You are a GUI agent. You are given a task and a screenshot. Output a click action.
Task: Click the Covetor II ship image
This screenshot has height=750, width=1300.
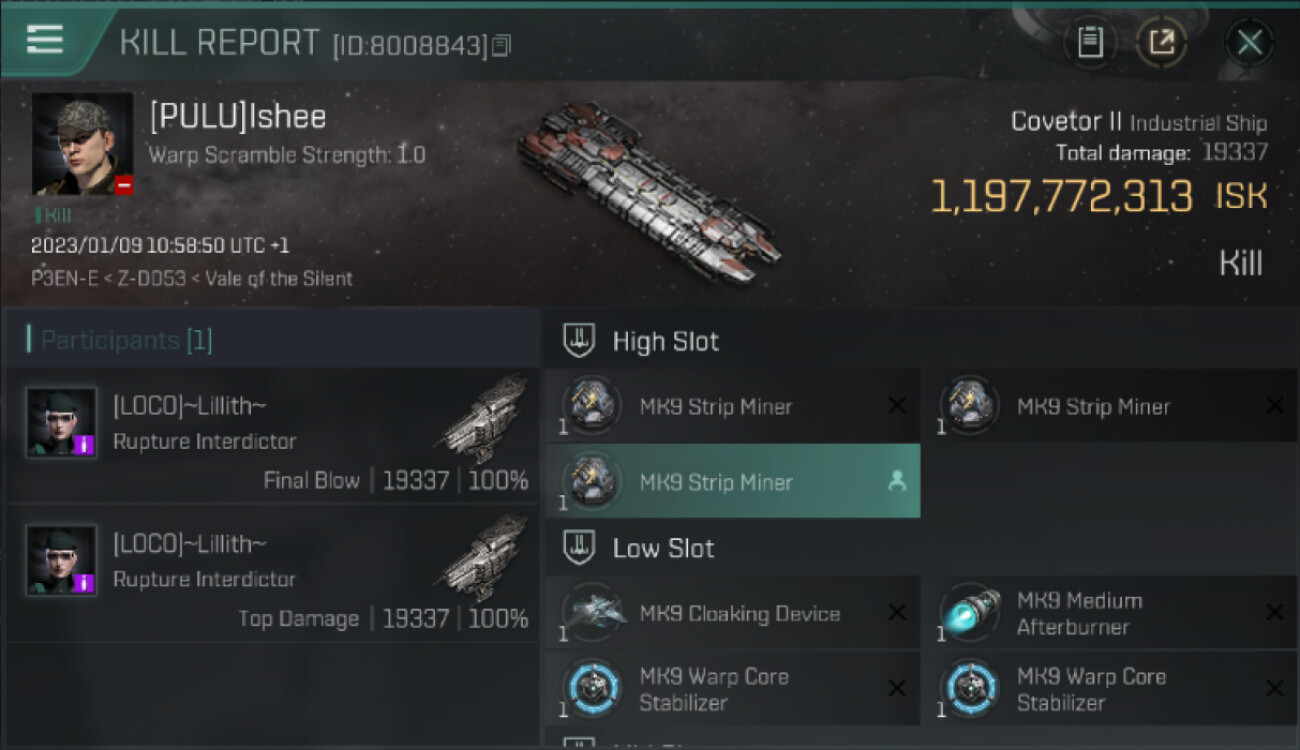(648, 190)
